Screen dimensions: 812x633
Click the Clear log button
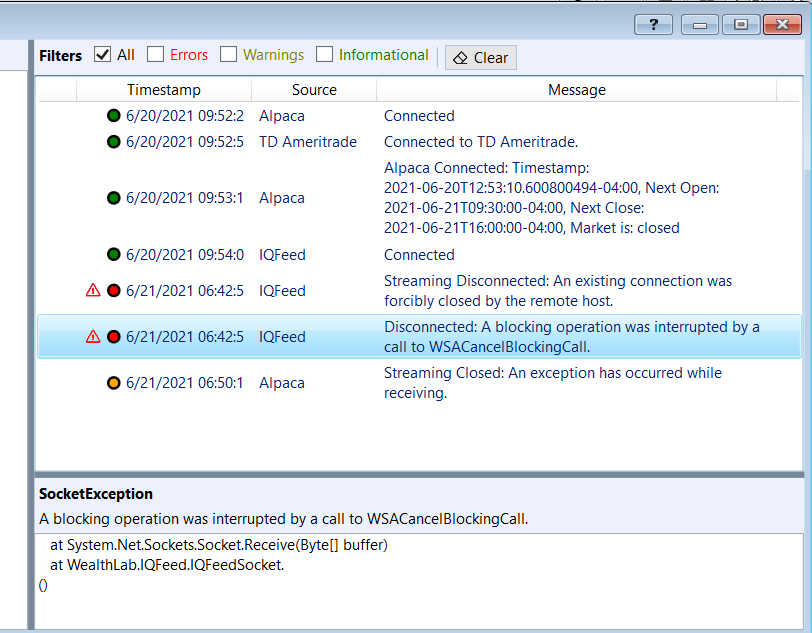point(481,57)
